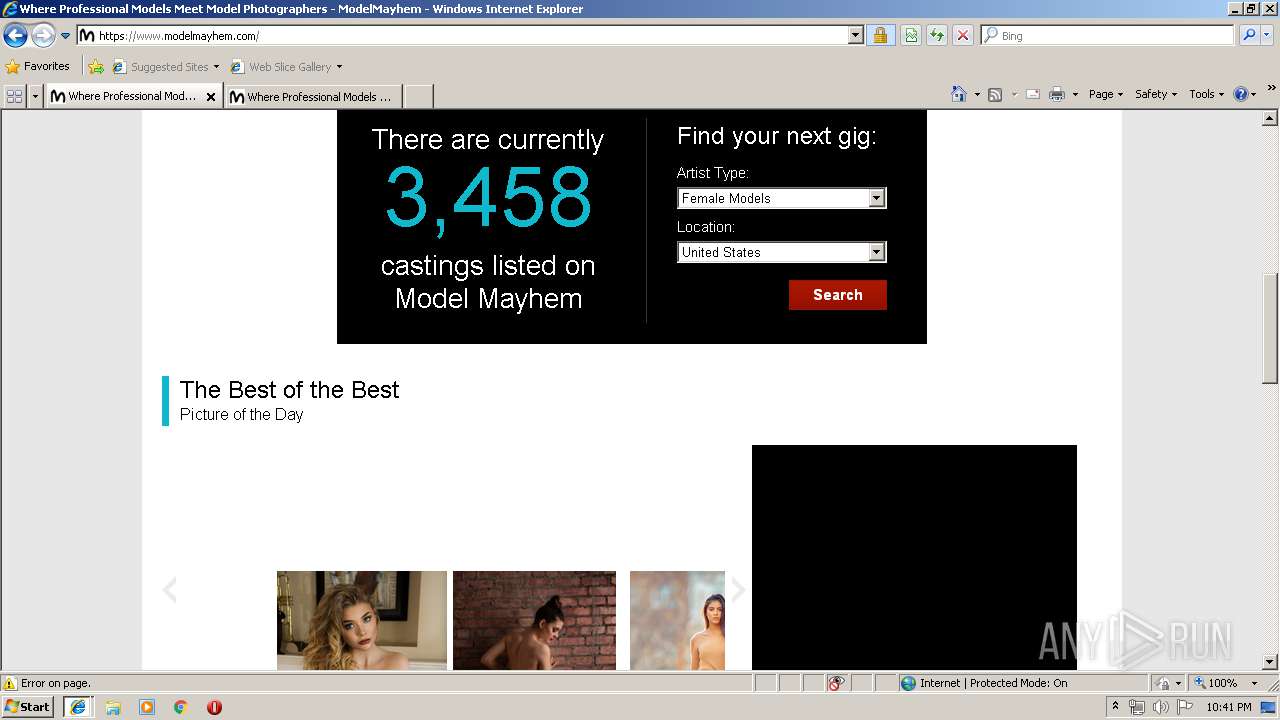Open the Media Player taskbar icon
1280x720 pixels.
[147, 707]
